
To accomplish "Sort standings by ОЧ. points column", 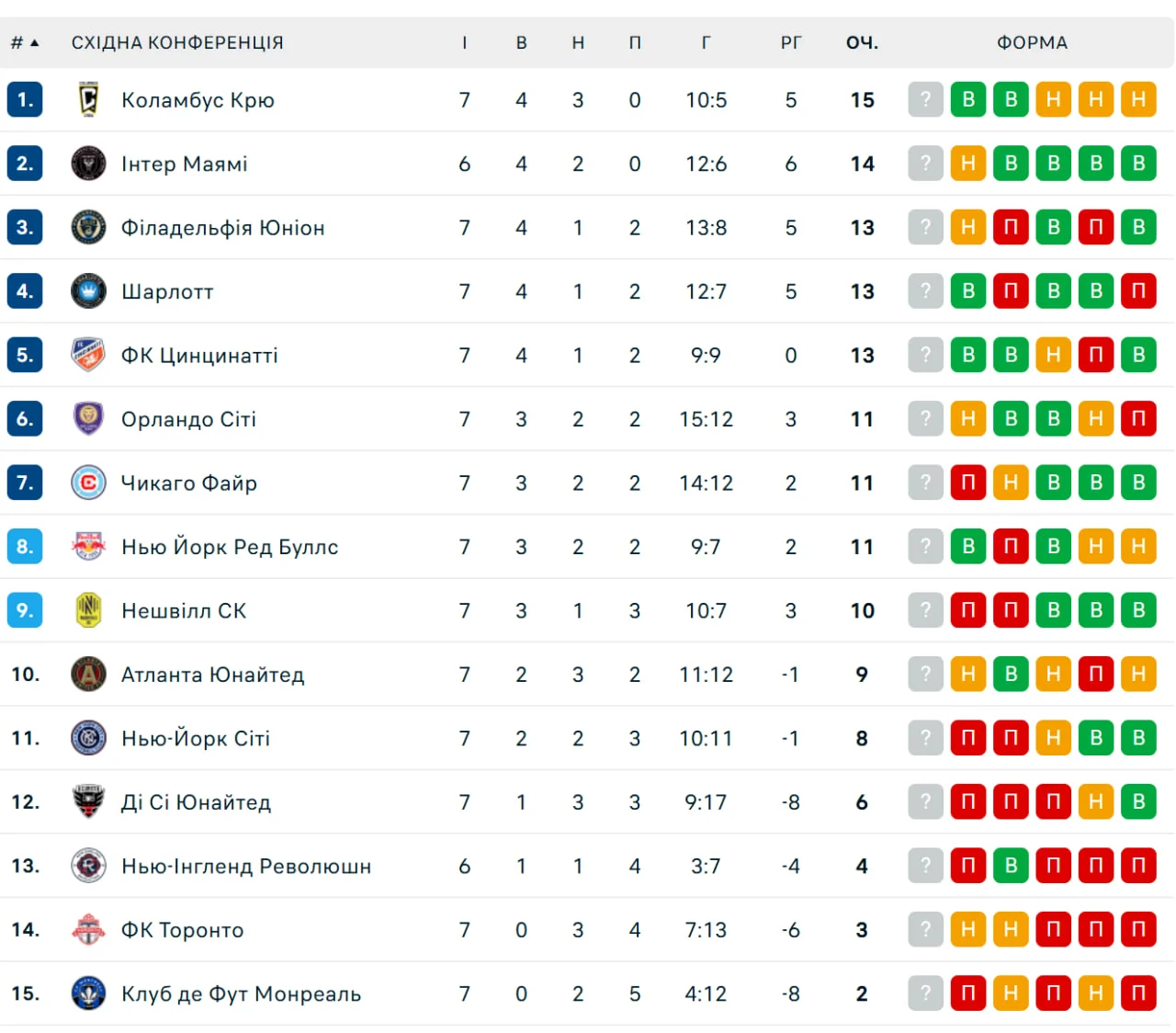I will [862, 42].
